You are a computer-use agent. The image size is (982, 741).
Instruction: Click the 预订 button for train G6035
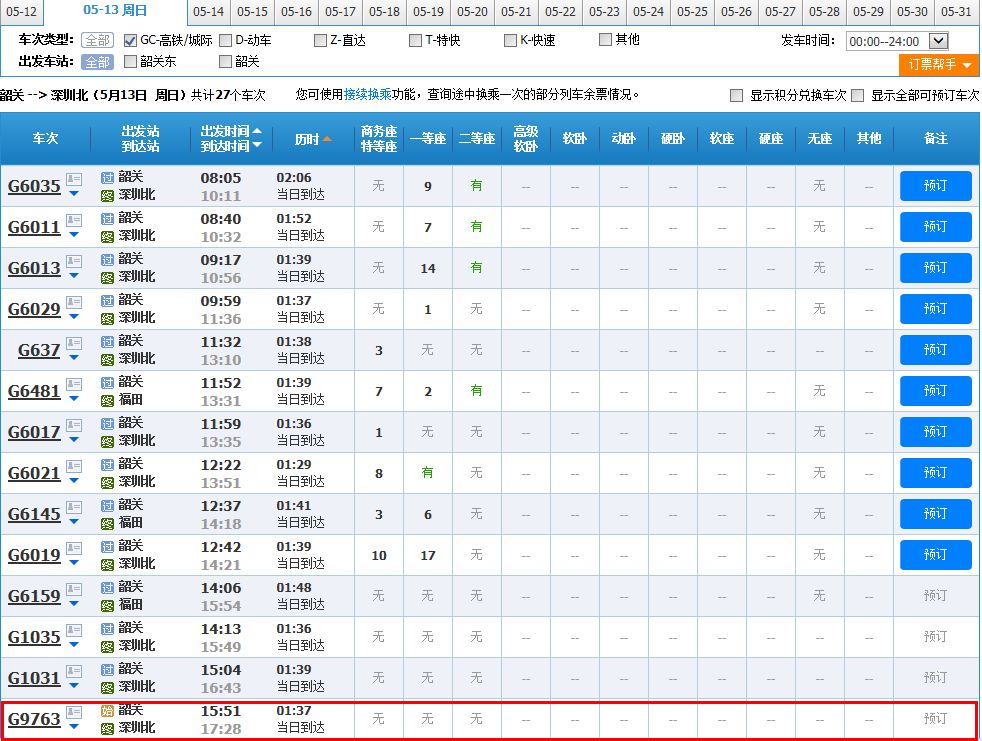coord(935,186)
